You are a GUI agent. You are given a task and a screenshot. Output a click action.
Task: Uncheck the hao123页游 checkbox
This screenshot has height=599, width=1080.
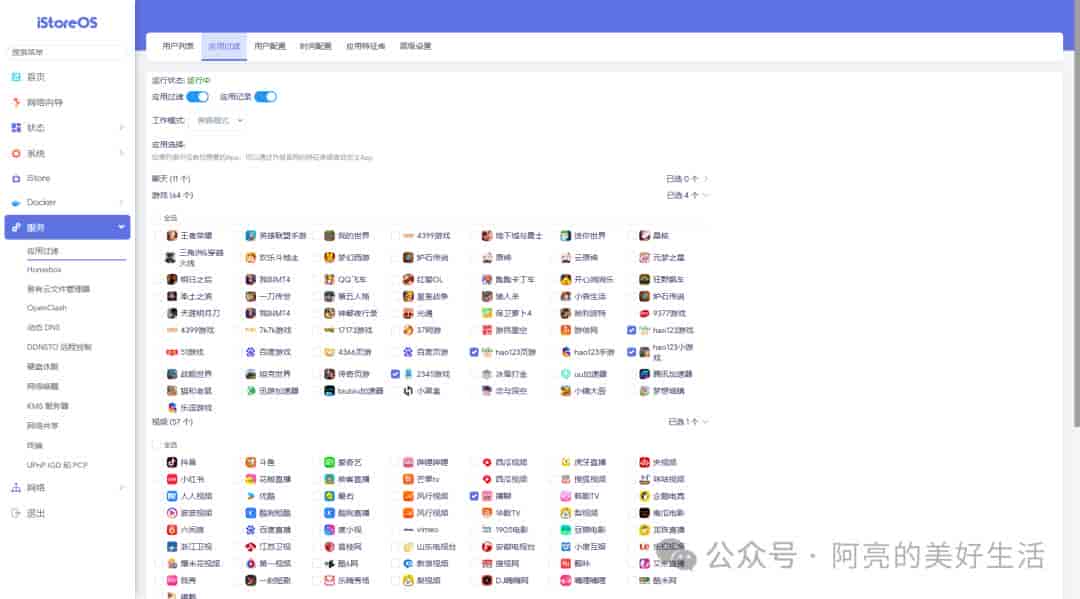tap(474, 352)
